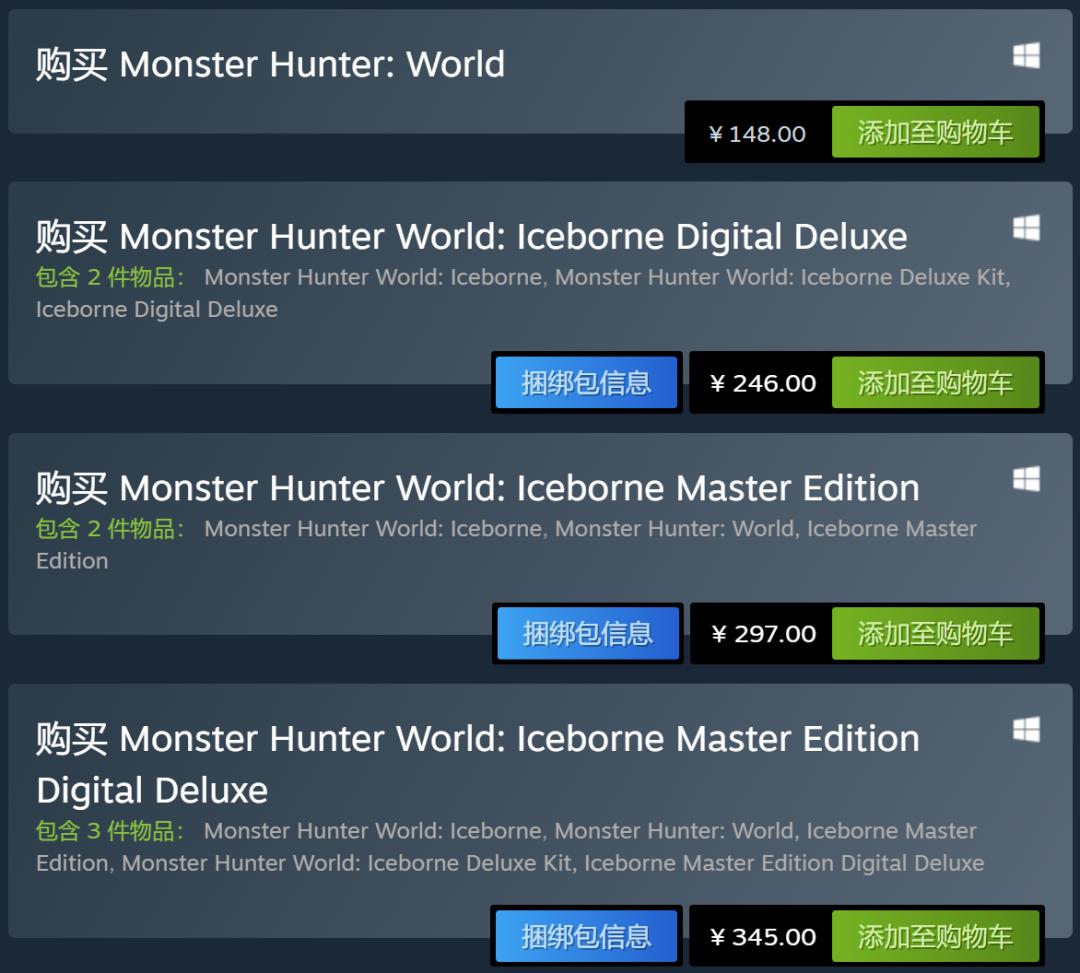Add Monster Hunter: World to cart
The width and height of the screenshot is (1080, 973).
935,133
